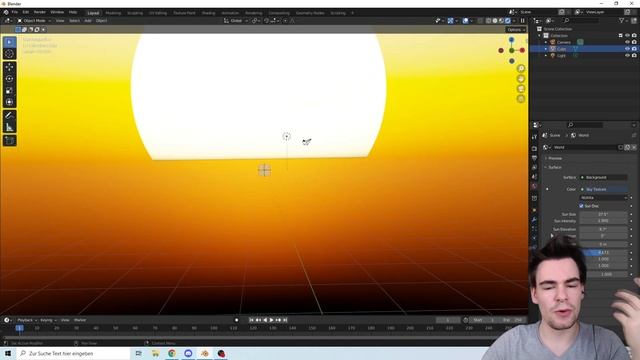
Task: Select the Rotate tool
Action: point(9,79)
